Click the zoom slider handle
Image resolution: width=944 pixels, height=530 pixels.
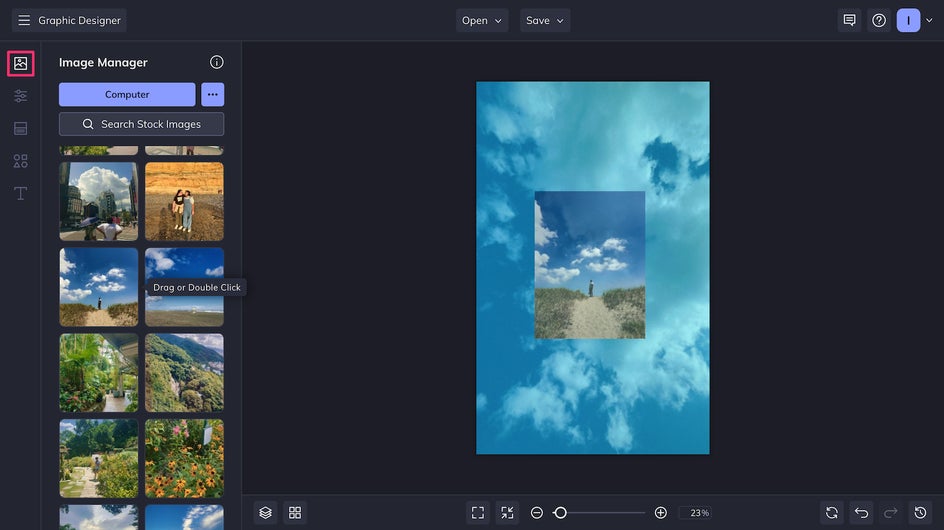560,513
